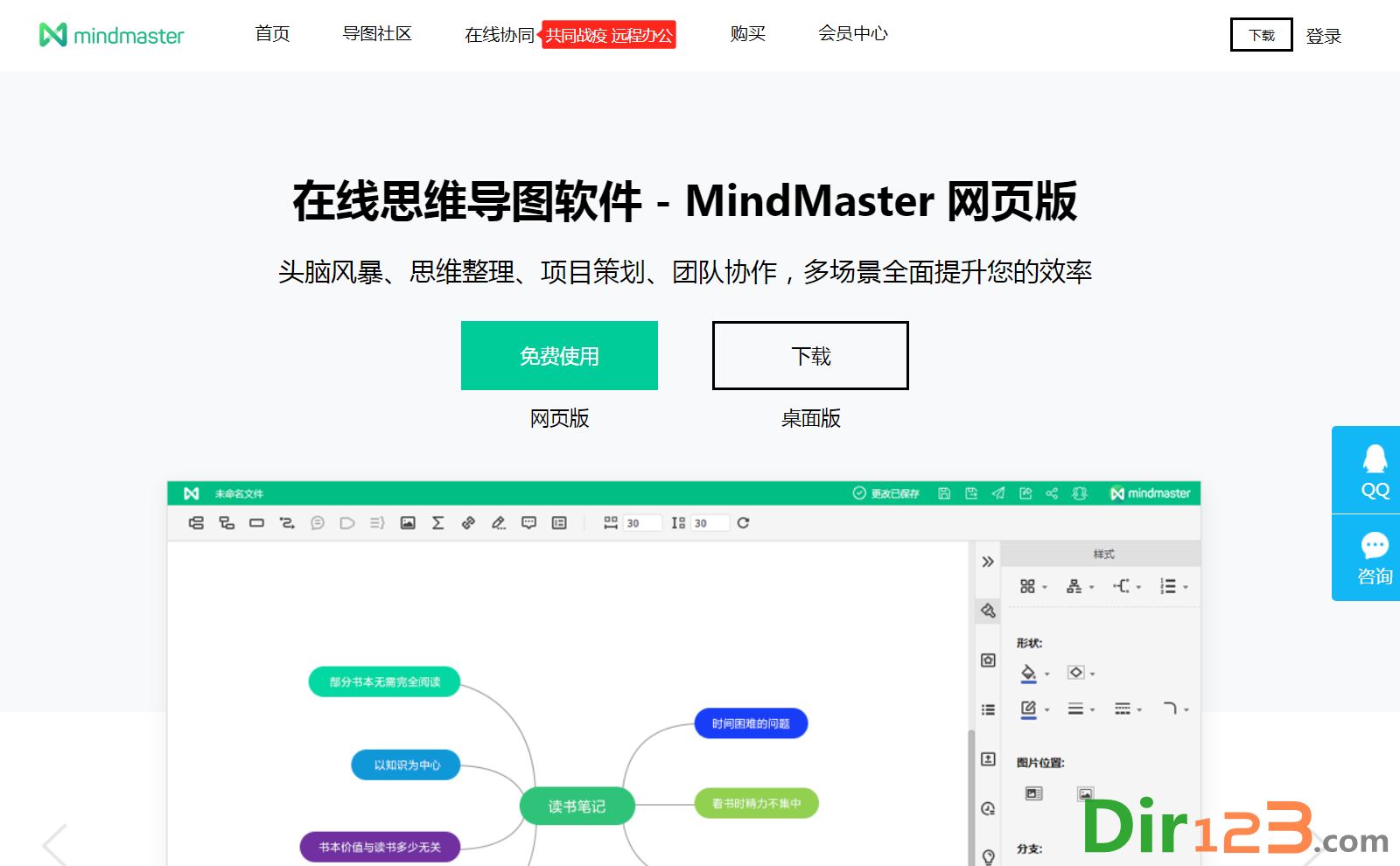The image size is (1400, 866).
Task: Open the numbering list dropdown in 样式 panel
Action: click(1173, 586)
